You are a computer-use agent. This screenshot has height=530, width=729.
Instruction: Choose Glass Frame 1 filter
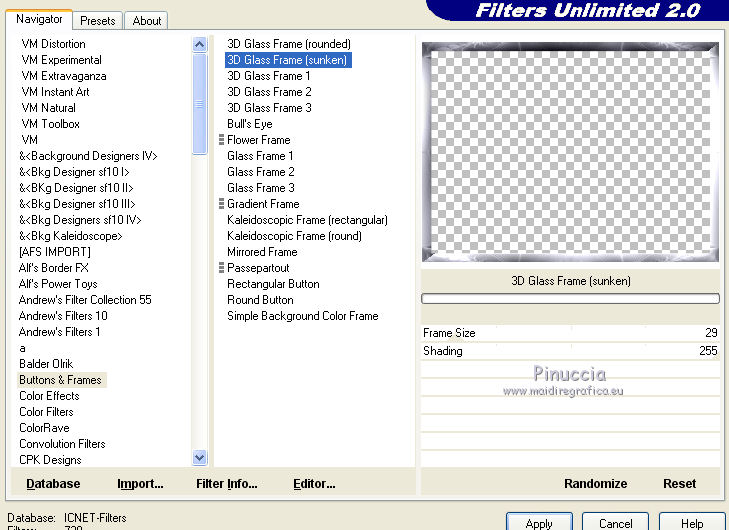260,156
